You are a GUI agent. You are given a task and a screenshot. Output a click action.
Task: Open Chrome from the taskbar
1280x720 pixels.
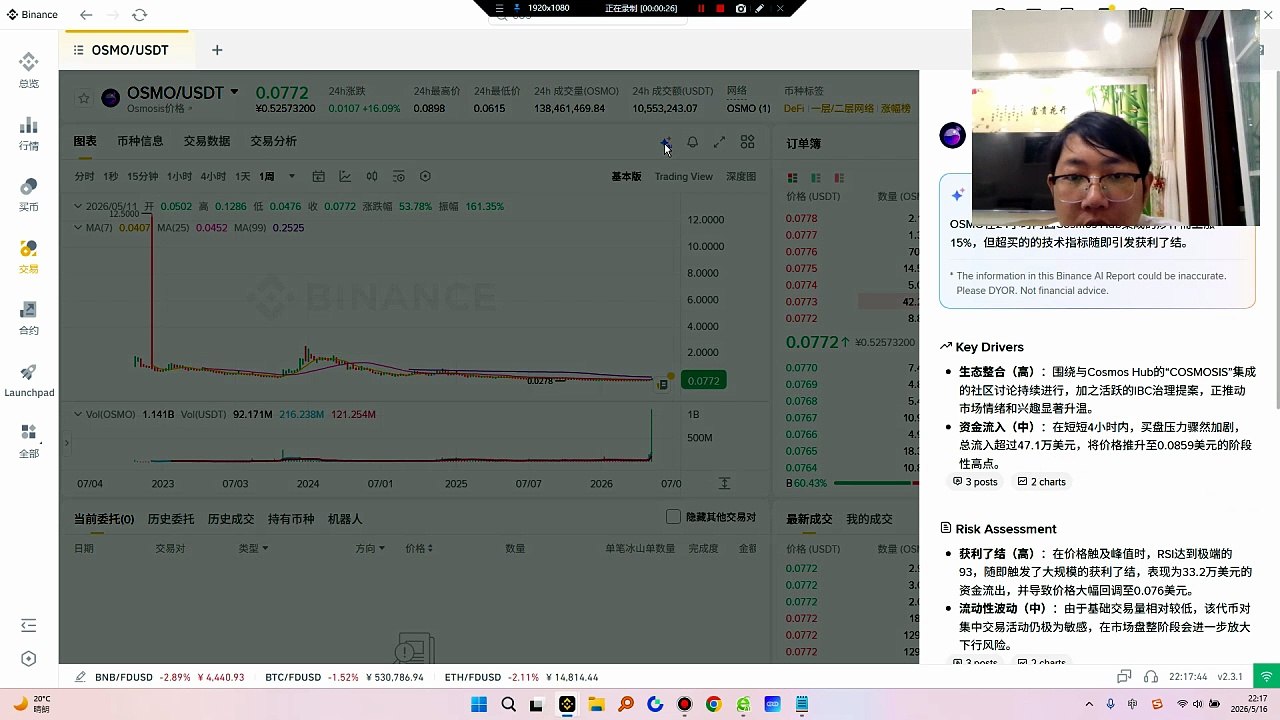pos(713,704)
